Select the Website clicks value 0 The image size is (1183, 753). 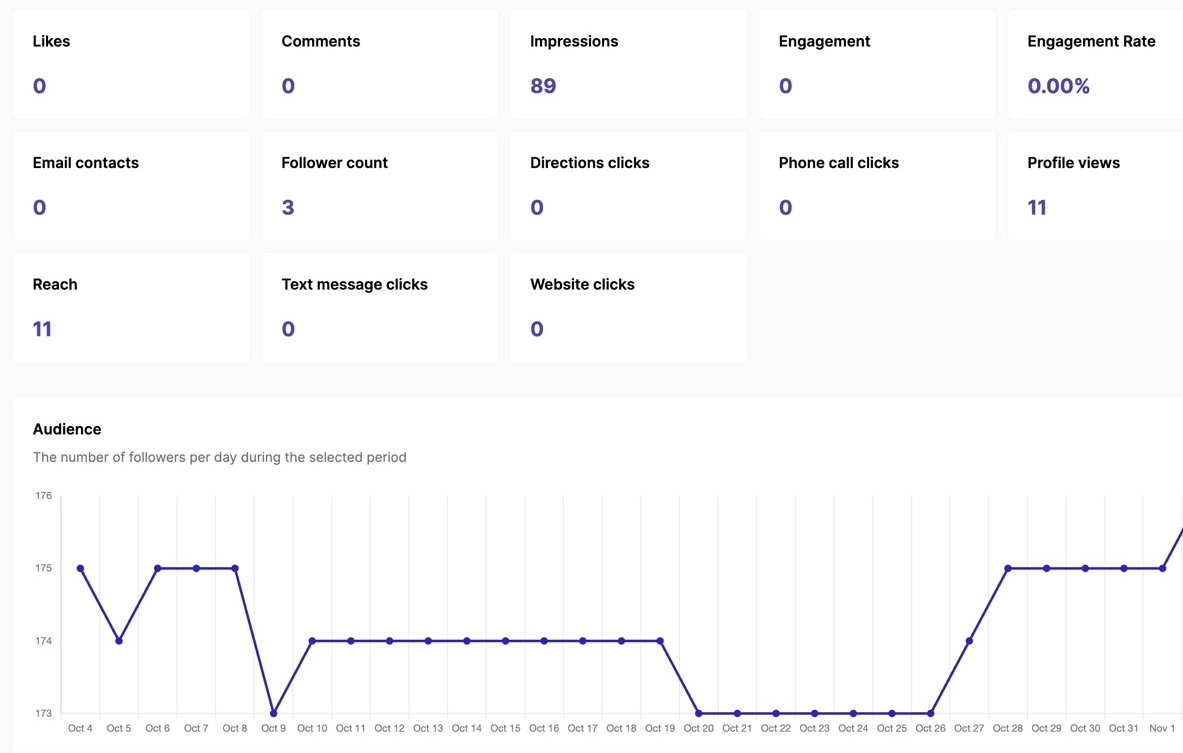536,329
